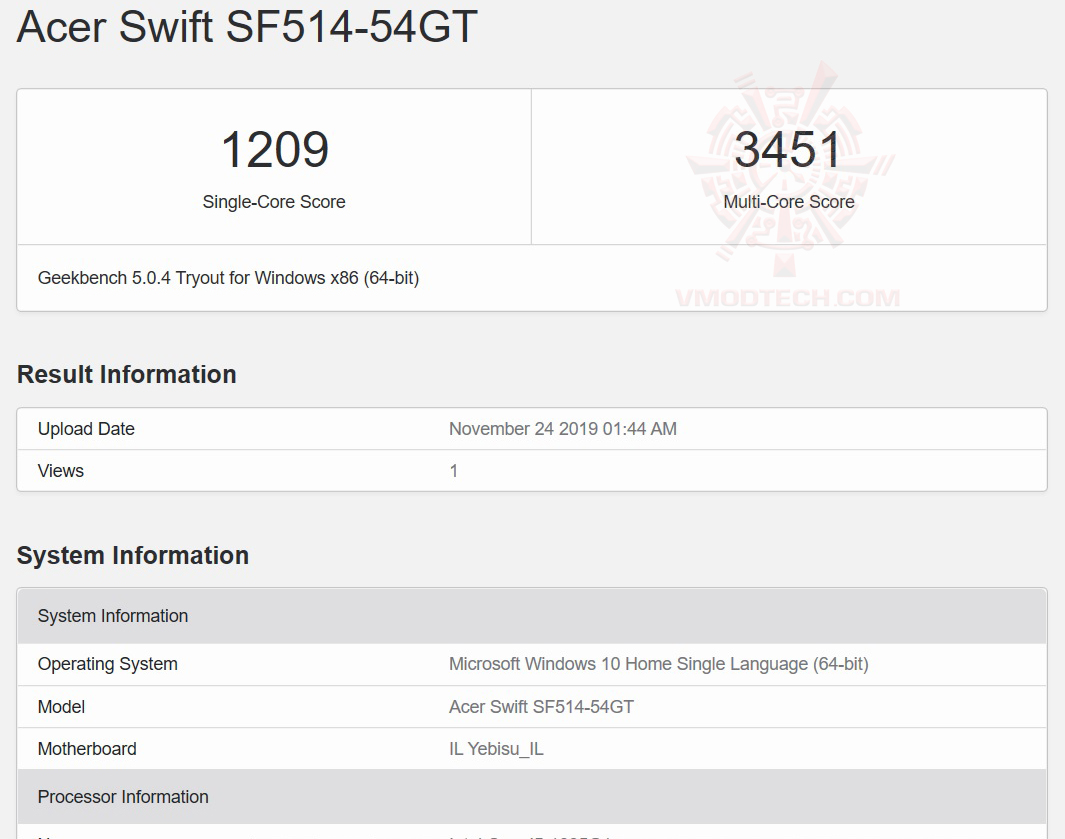Select the Upload Date row label

(x=86, y=429)
